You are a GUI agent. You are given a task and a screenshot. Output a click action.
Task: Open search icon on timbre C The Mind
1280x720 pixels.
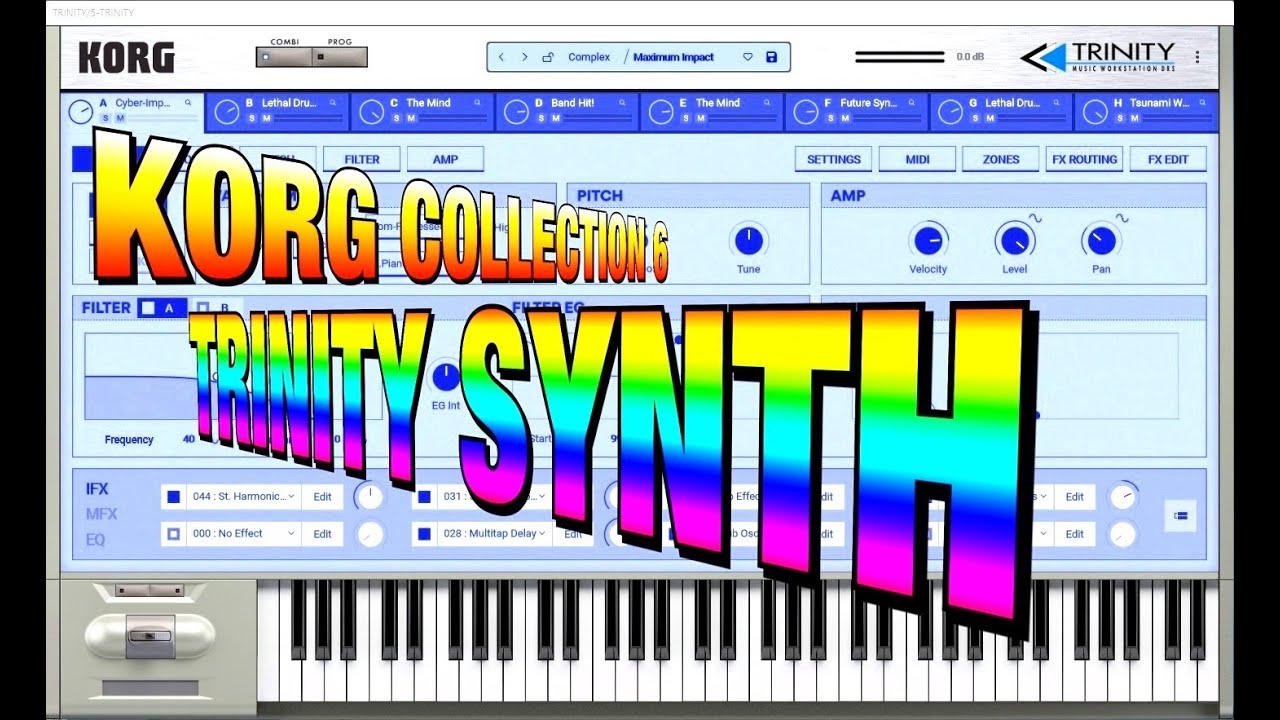coord(477,102)
